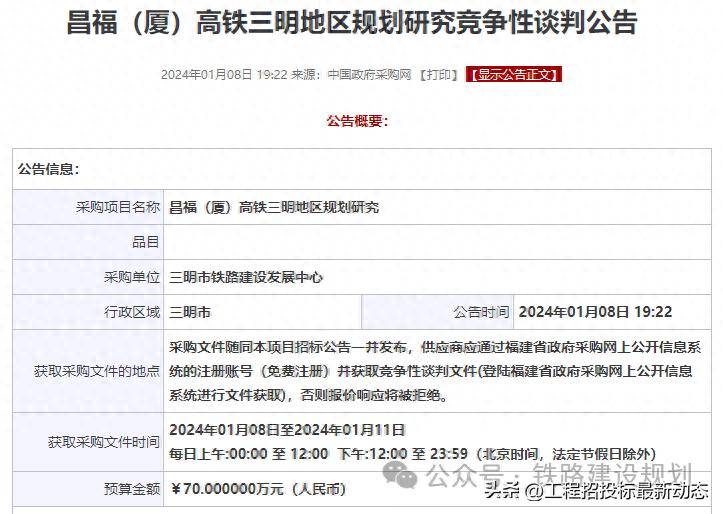Select the page title 昌福（厦）高铁三明地区规划研究竞争性谈判公告

tap(352, 22)
